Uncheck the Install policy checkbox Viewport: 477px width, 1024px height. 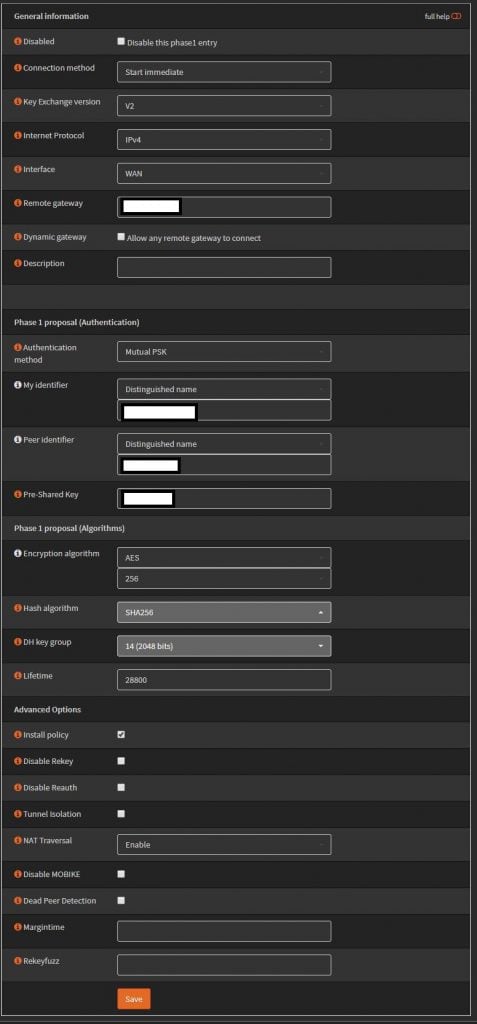pos(121,735)
